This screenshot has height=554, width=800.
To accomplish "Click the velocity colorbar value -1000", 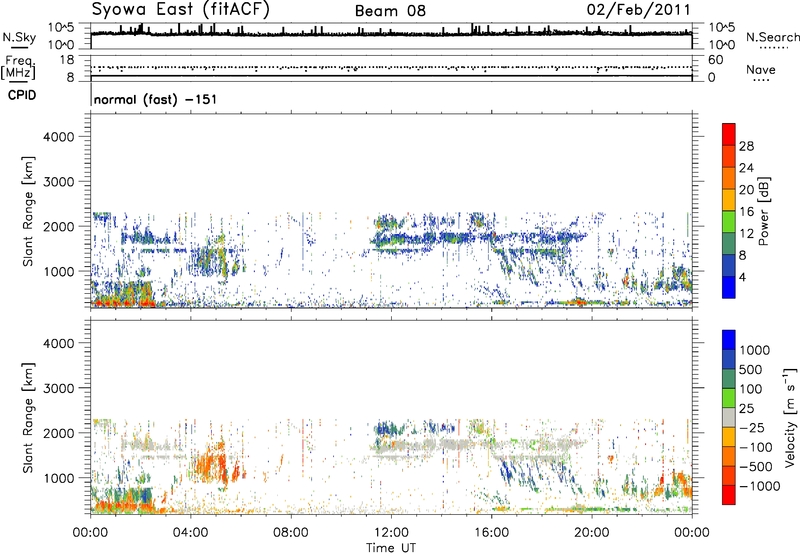I will 759,486.
